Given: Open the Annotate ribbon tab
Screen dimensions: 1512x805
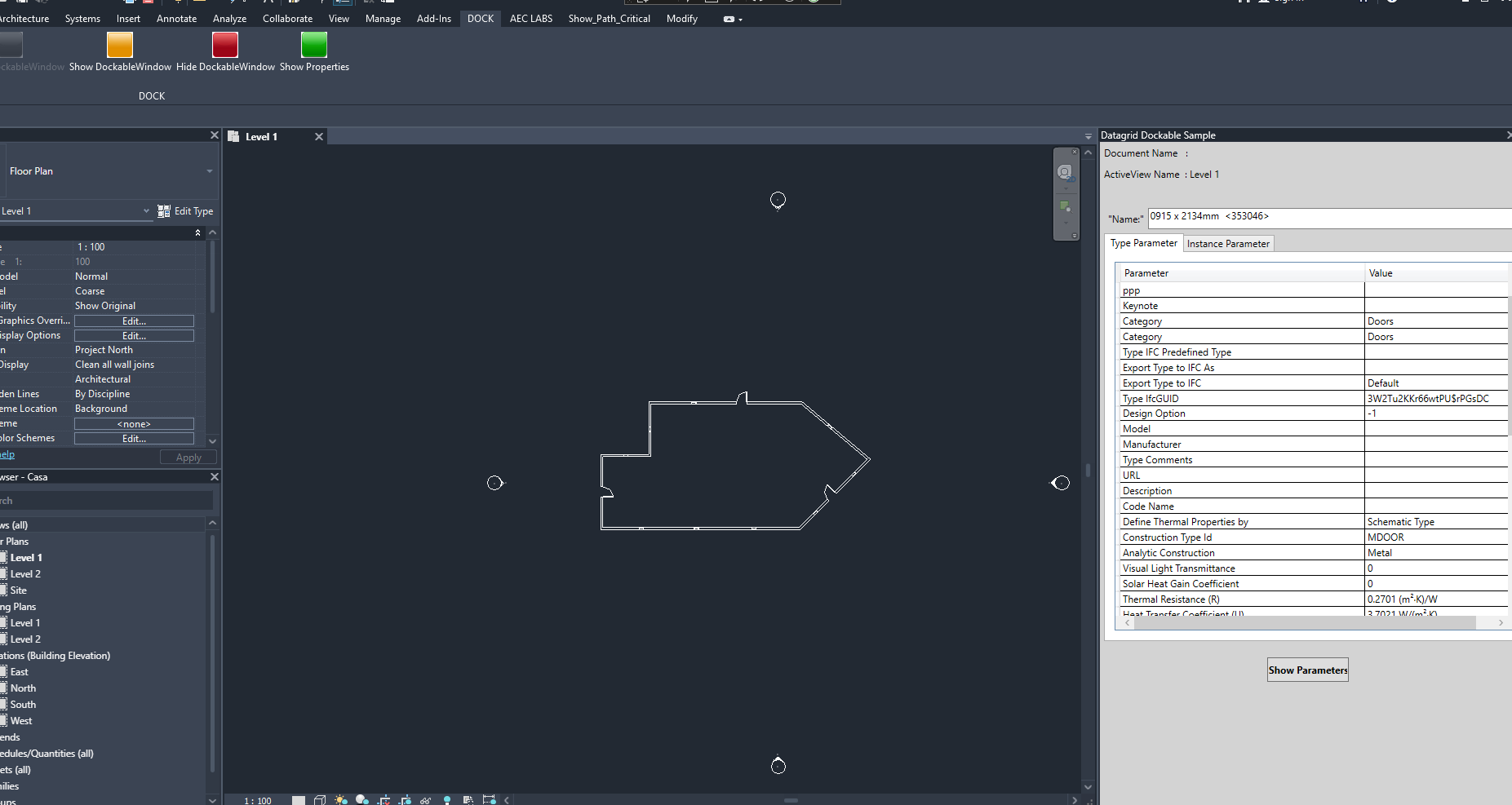Looking at the screenshot, I should click(176, 19).
